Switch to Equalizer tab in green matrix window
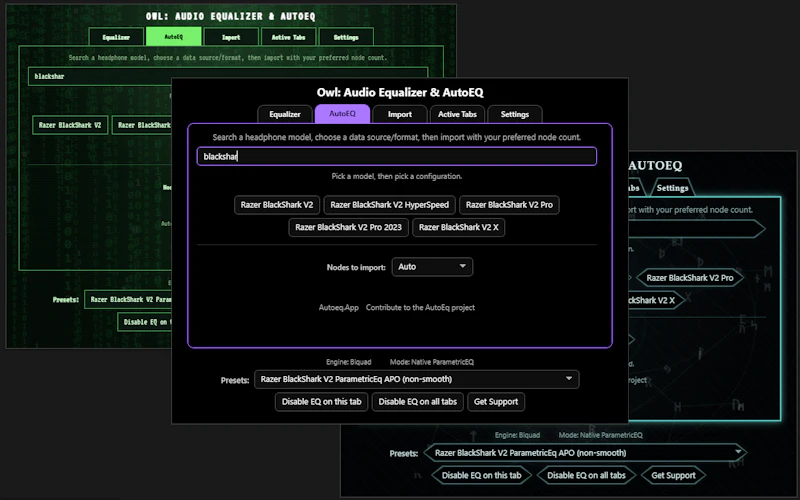 [116, 37]
